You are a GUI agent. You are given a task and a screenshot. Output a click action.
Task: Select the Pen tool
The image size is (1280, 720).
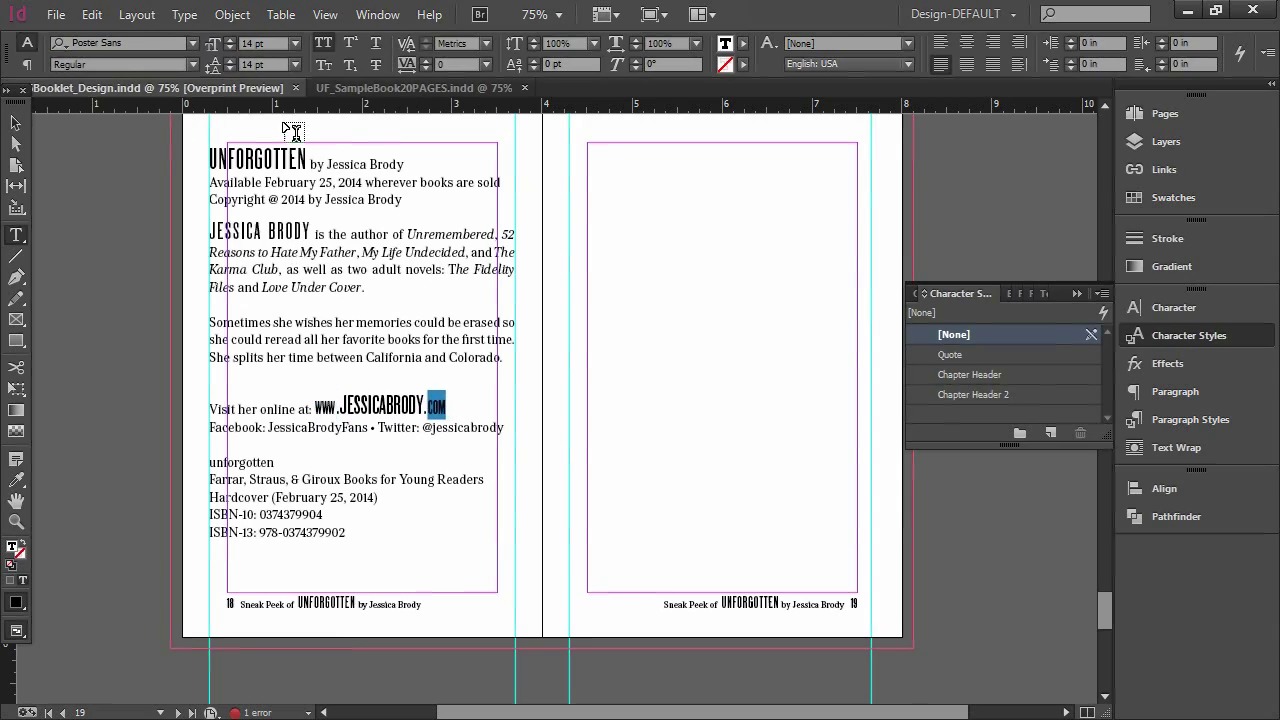[16, 277]
